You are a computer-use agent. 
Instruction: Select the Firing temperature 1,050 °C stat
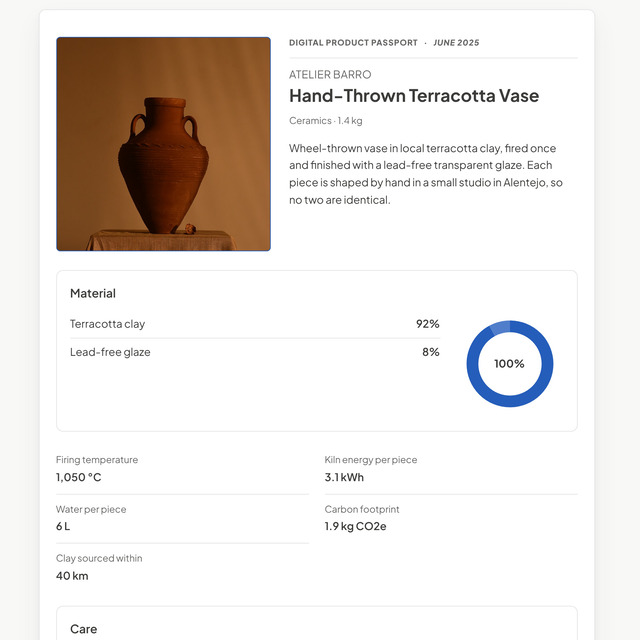pos(182,469)
